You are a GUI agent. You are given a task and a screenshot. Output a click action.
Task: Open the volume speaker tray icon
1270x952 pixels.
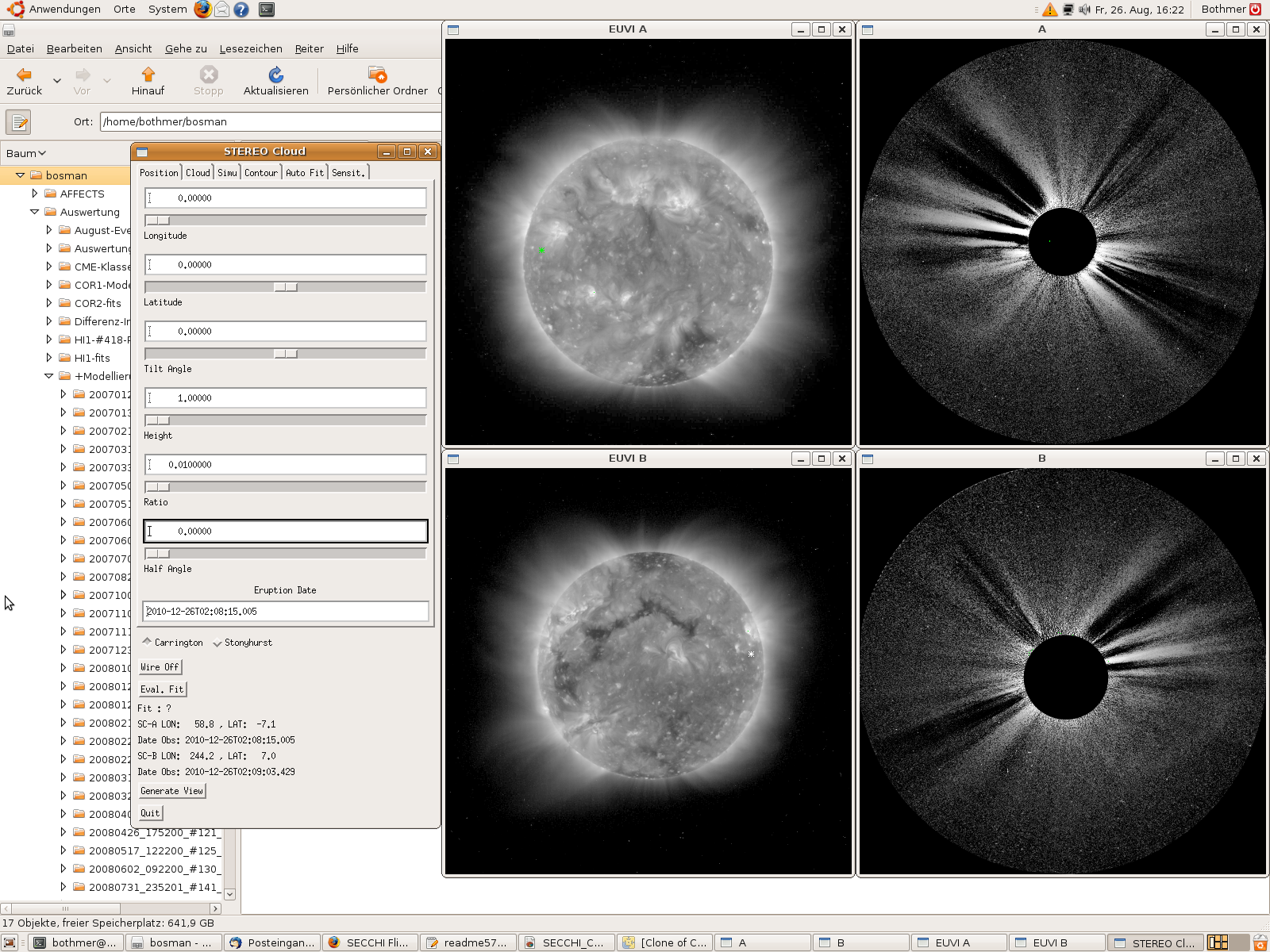[x=1085, y=10]
